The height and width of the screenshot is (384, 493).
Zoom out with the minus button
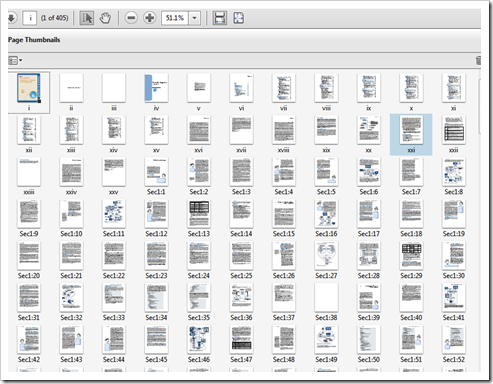131,18
